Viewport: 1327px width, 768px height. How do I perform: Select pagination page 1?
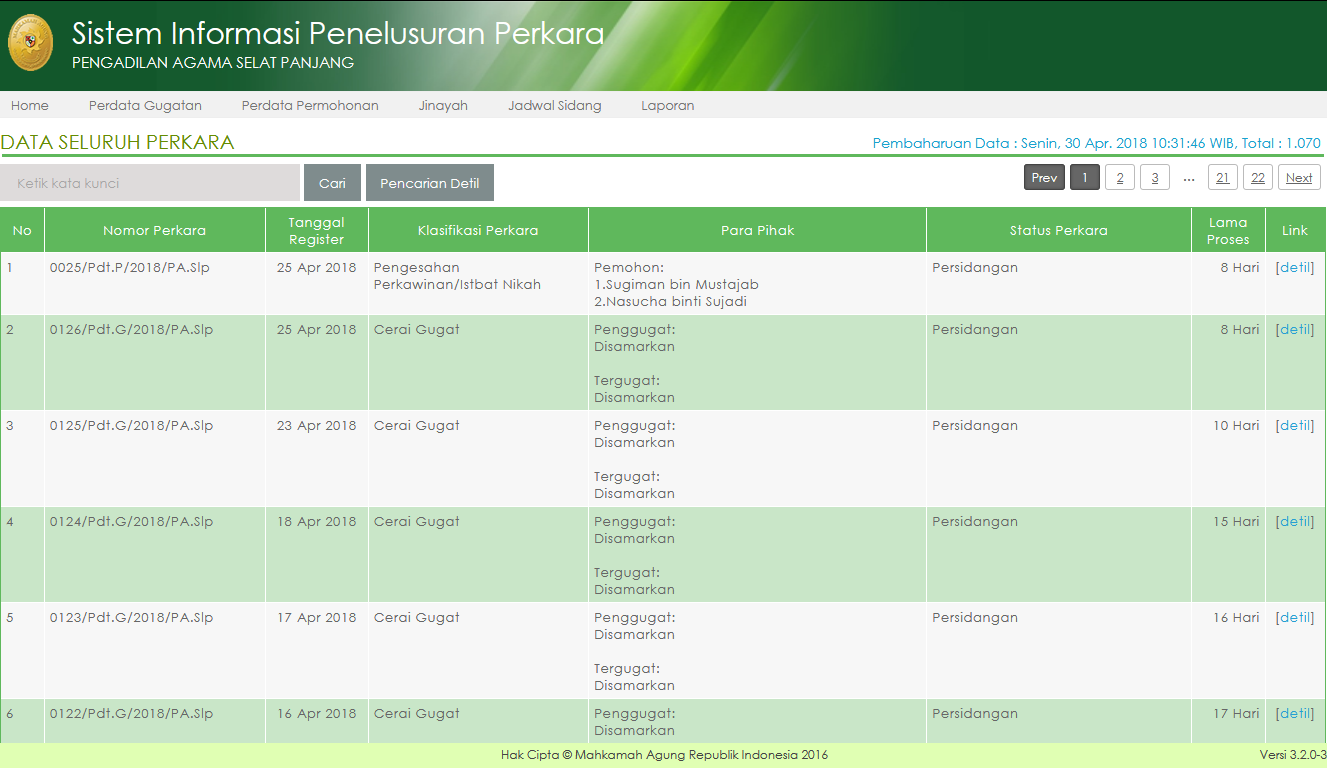(x=1085, y=178)
